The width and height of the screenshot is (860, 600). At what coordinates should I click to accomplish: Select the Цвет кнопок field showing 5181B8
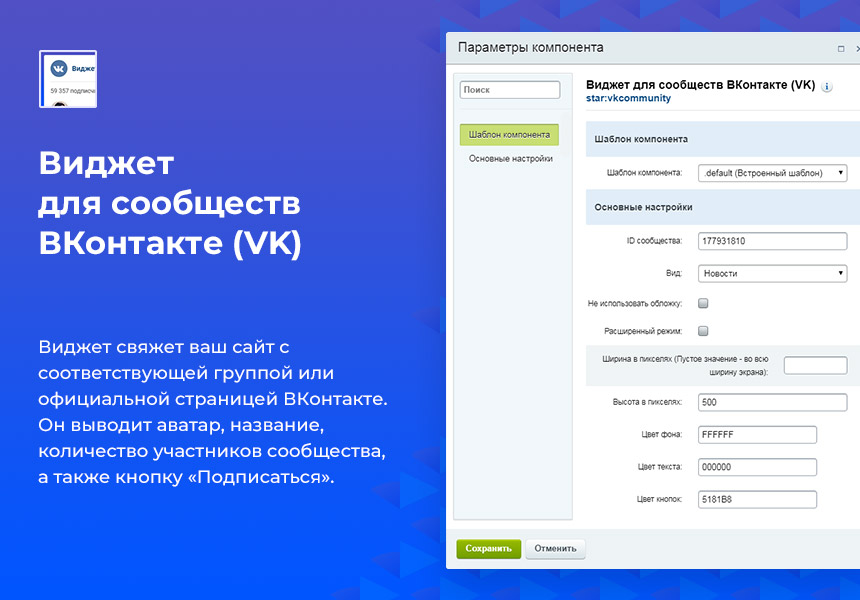click(x=757, y=498)
